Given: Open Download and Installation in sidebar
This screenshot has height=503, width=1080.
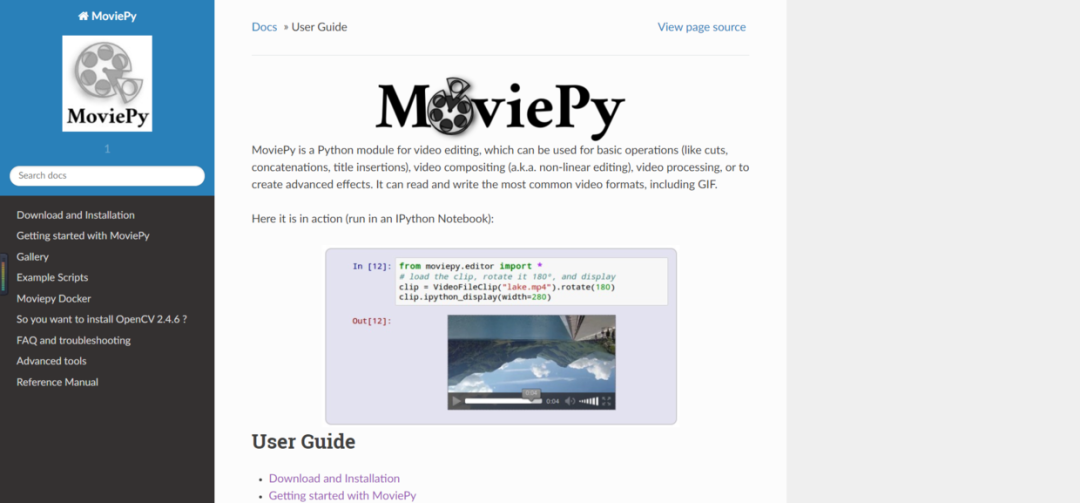Looking at the screenshot, I should (x=76, y=215).
